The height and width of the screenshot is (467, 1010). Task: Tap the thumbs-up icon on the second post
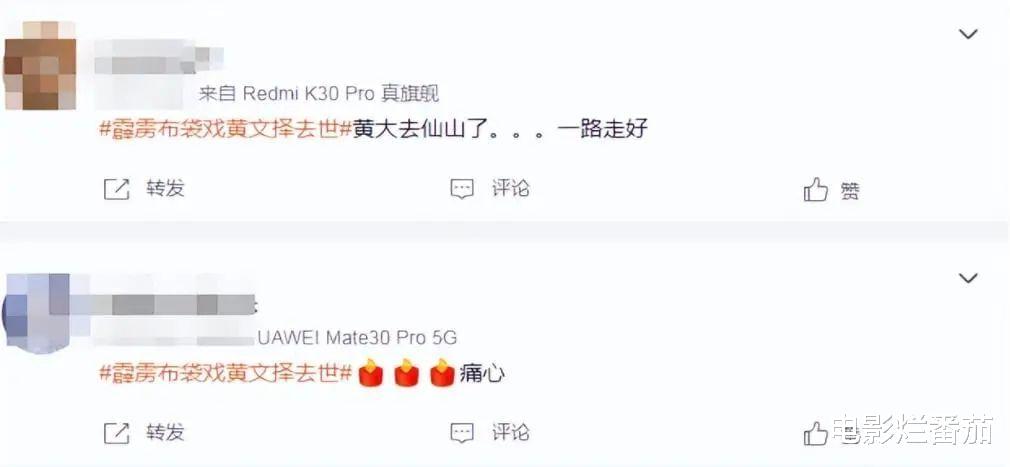click(815, 434)
